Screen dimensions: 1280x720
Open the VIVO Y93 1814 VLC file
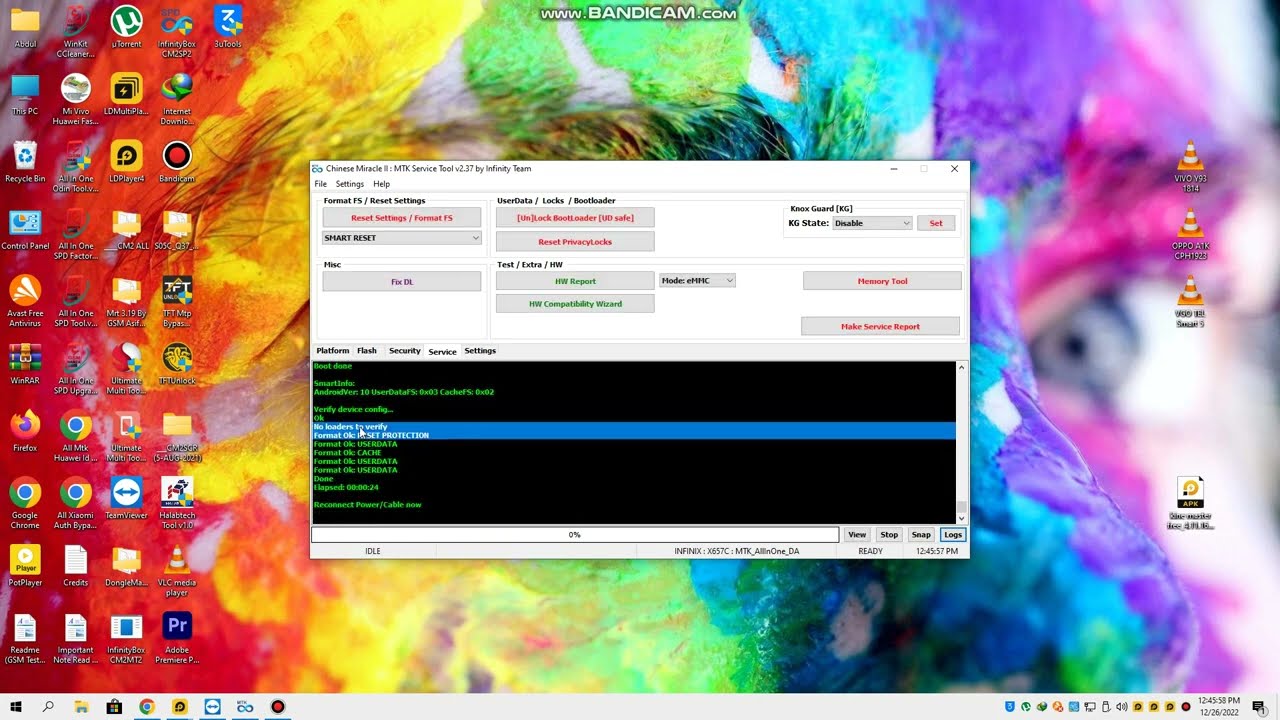click(1190, 167)
